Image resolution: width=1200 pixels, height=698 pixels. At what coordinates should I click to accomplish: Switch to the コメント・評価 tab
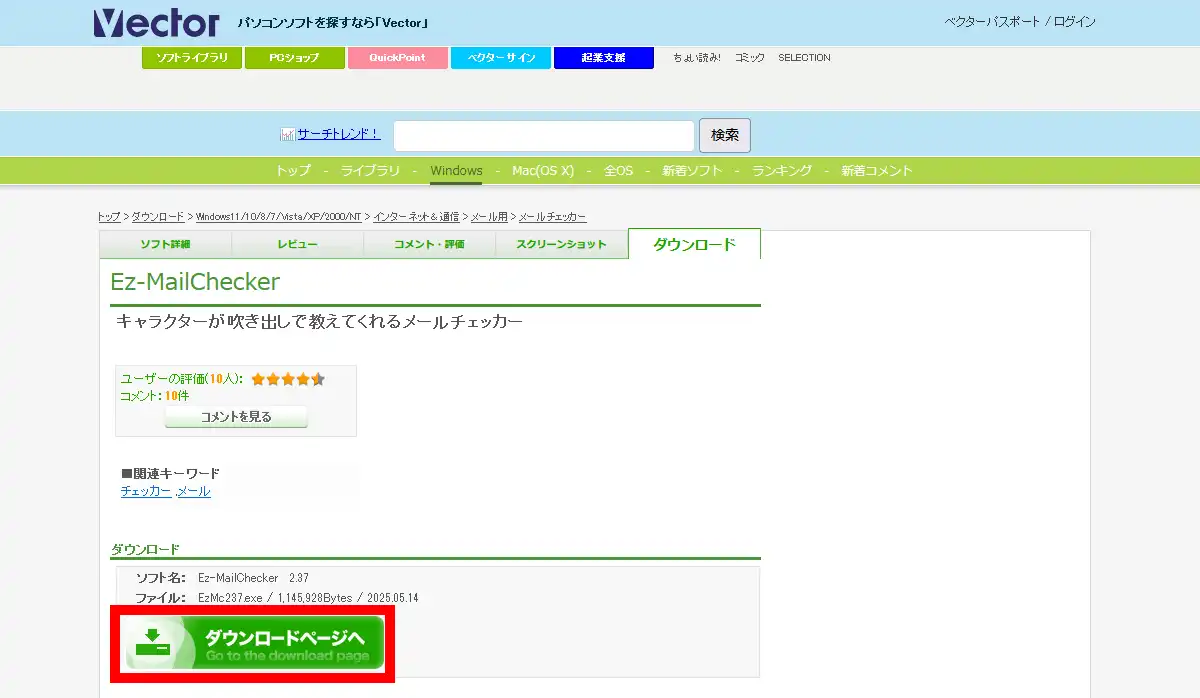click(430, 245)
